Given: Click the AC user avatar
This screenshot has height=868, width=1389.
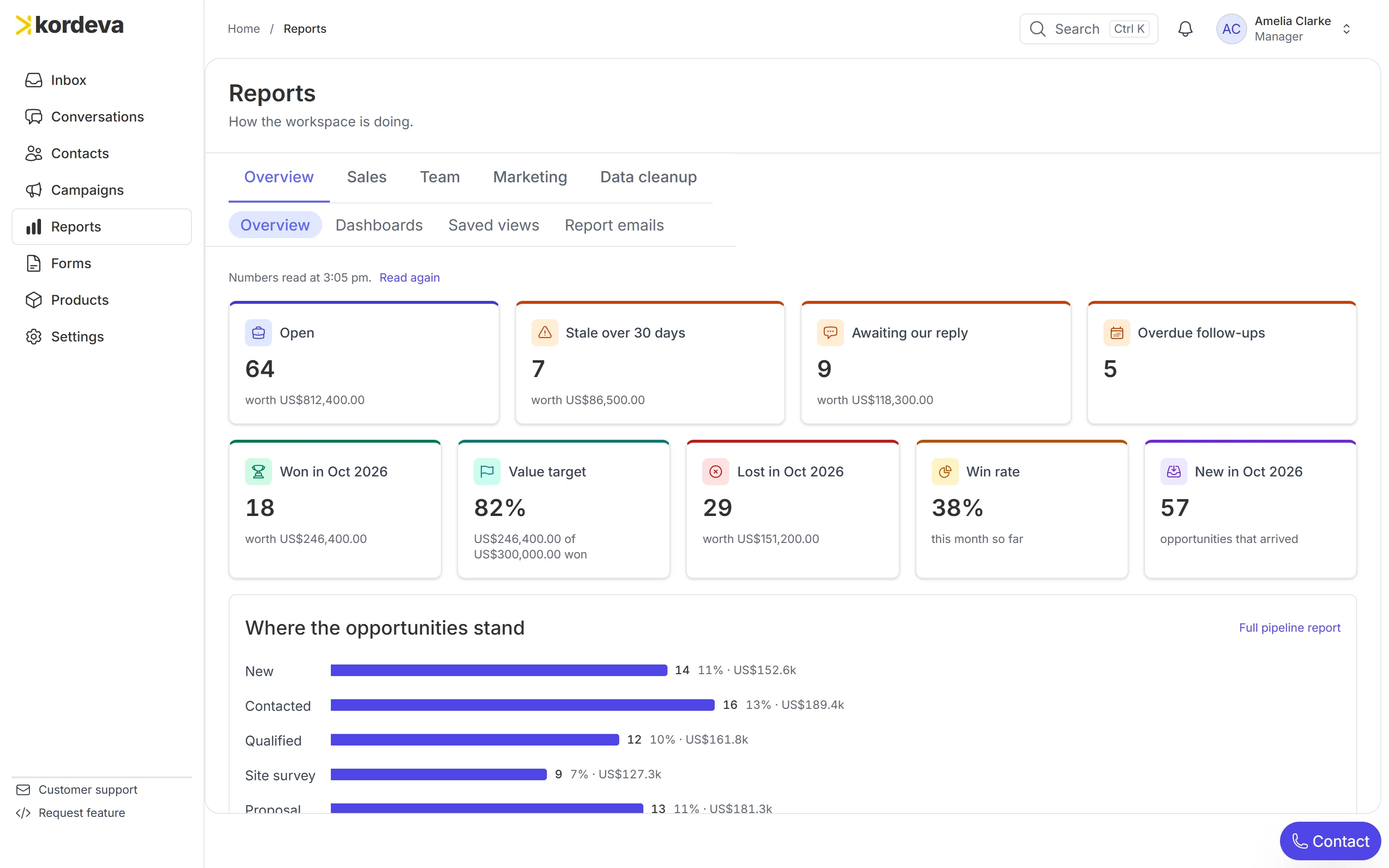Looking at the screenshot, I should 1231,29.
